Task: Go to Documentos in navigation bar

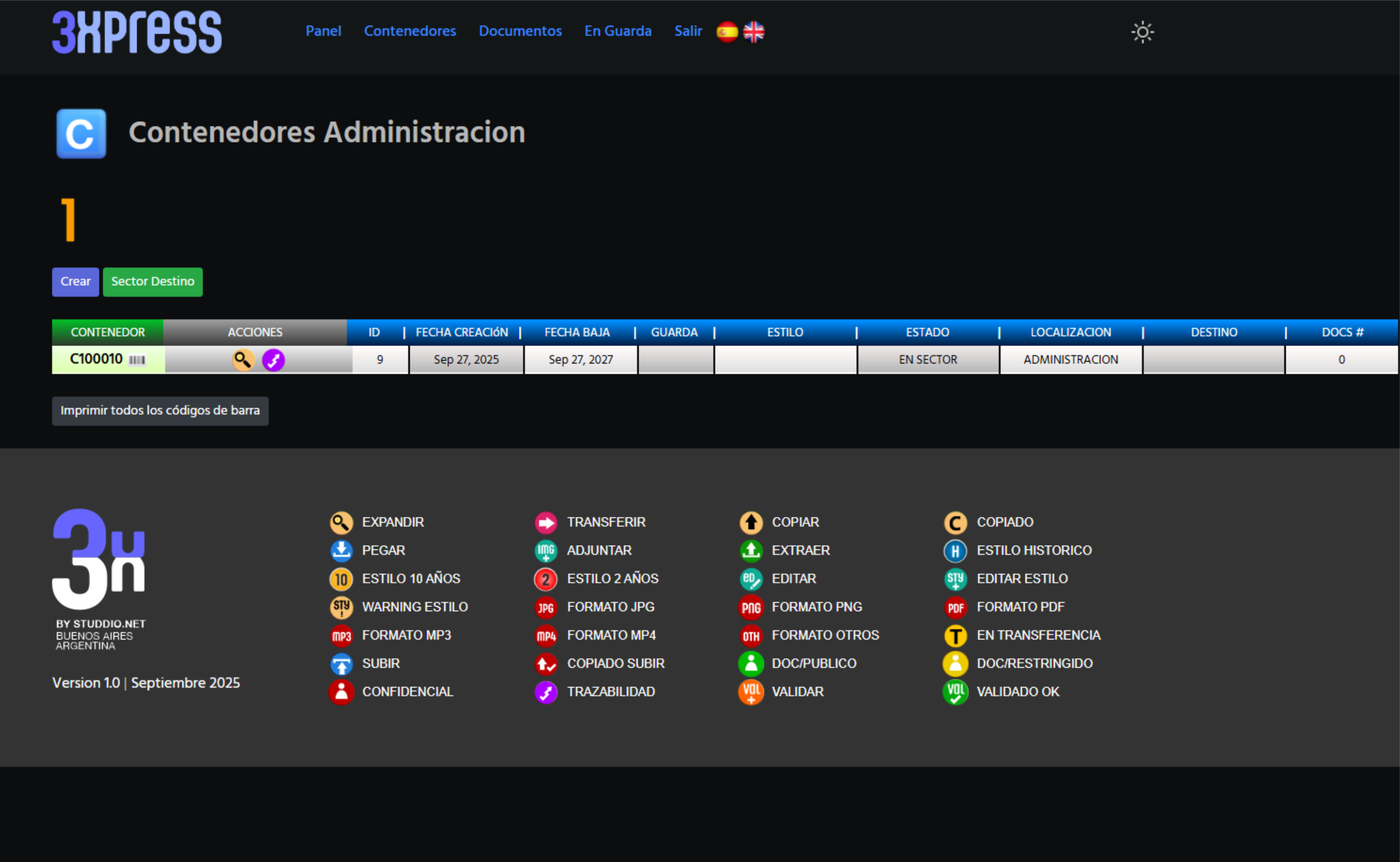Action: coord(520,31)
